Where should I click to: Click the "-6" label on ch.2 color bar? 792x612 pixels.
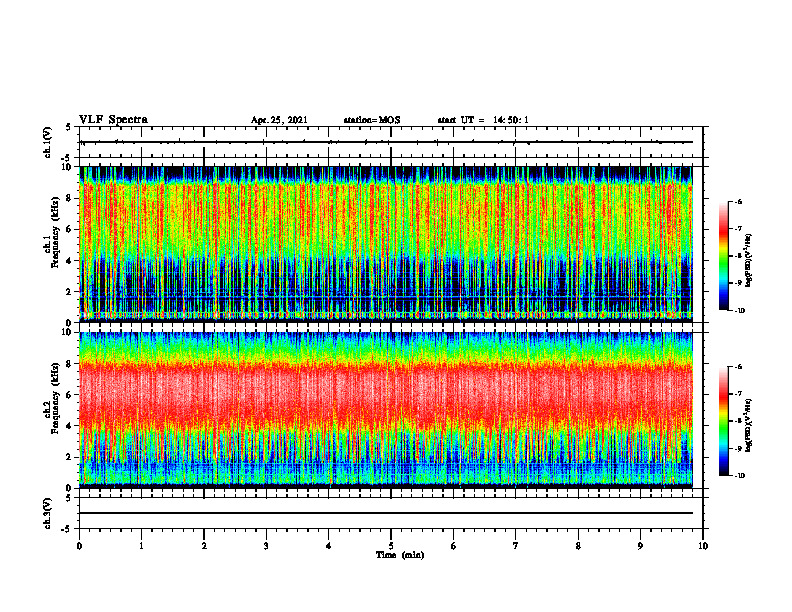coord(738,367)
